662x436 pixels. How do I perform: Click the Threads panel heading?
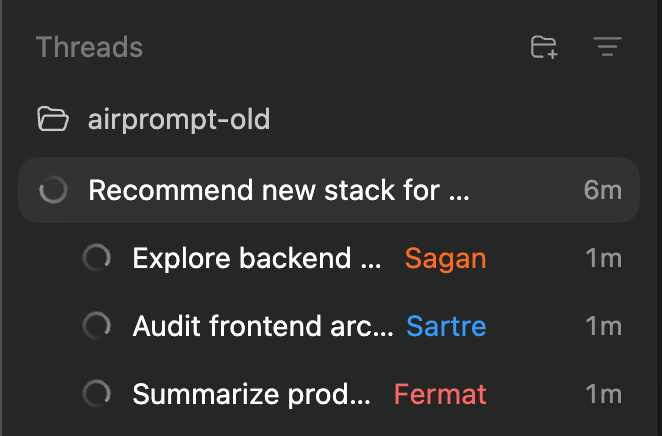tap(90, 46)
